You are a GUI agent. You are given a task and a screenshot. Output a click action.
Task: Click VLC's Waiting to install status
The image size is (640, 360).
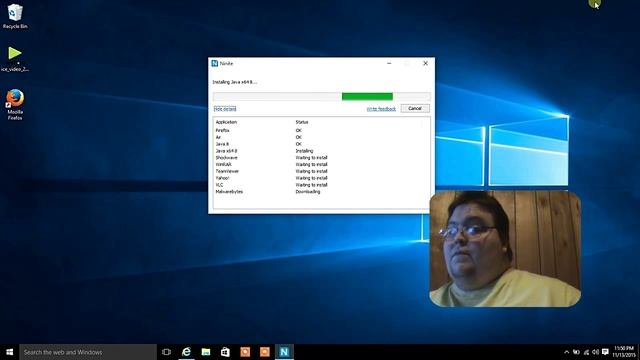311,185
